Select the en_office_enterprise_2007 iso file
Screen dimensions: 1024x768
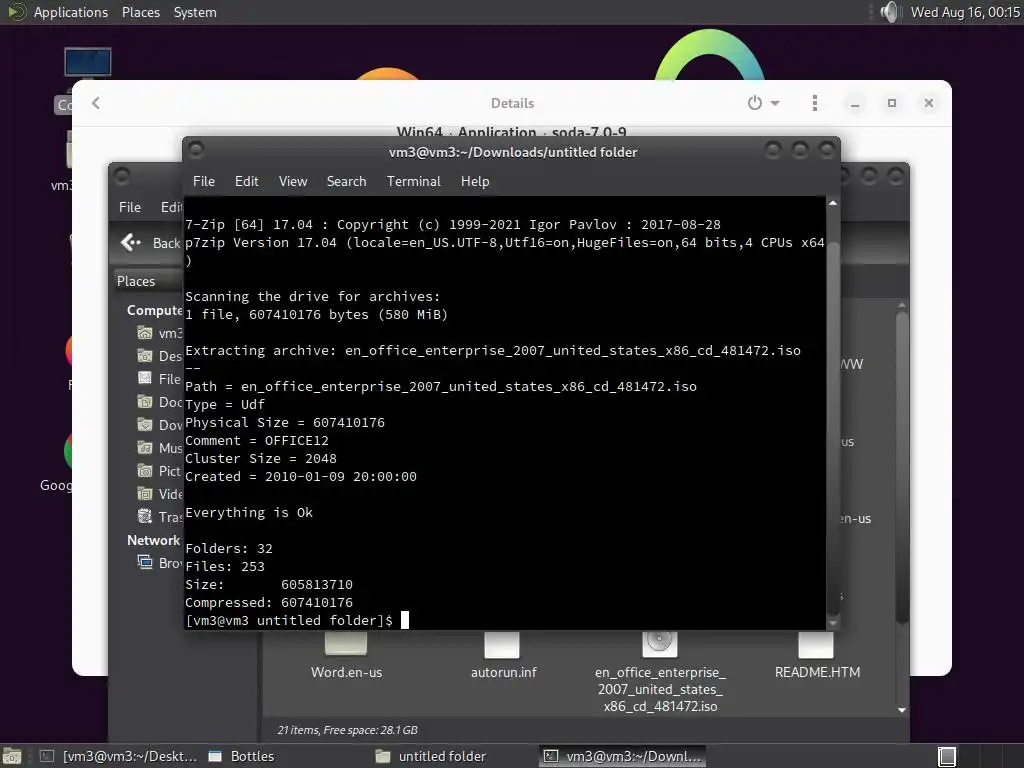(x=660, y=673)
